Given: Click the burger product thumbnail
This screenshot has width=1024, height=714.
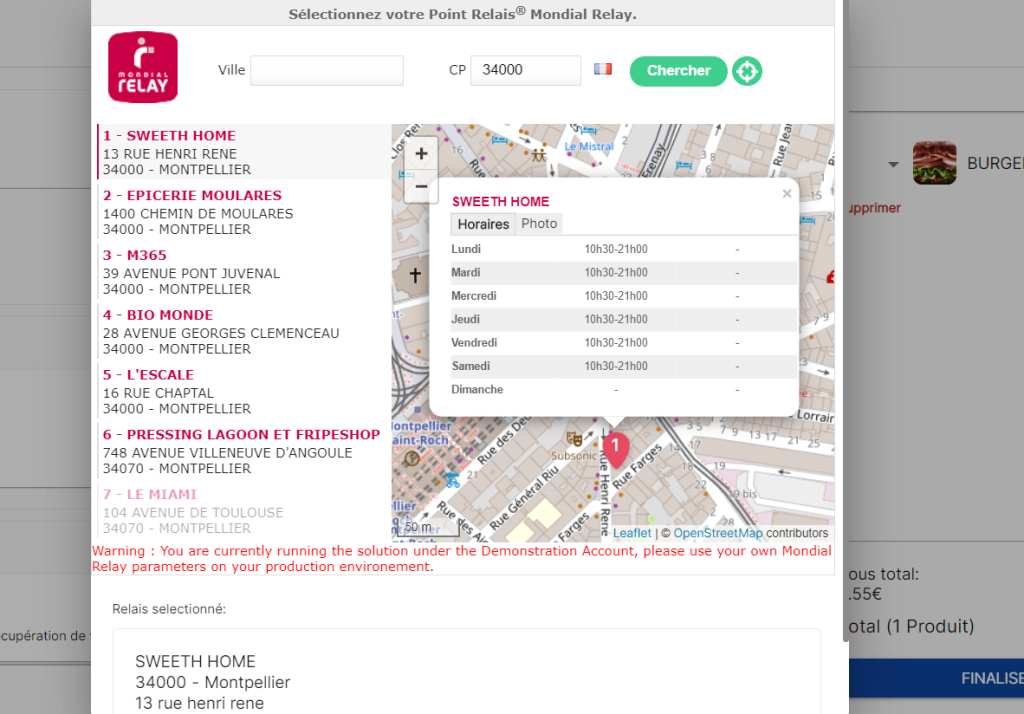Looking at the screenshot, I should 935,163.
